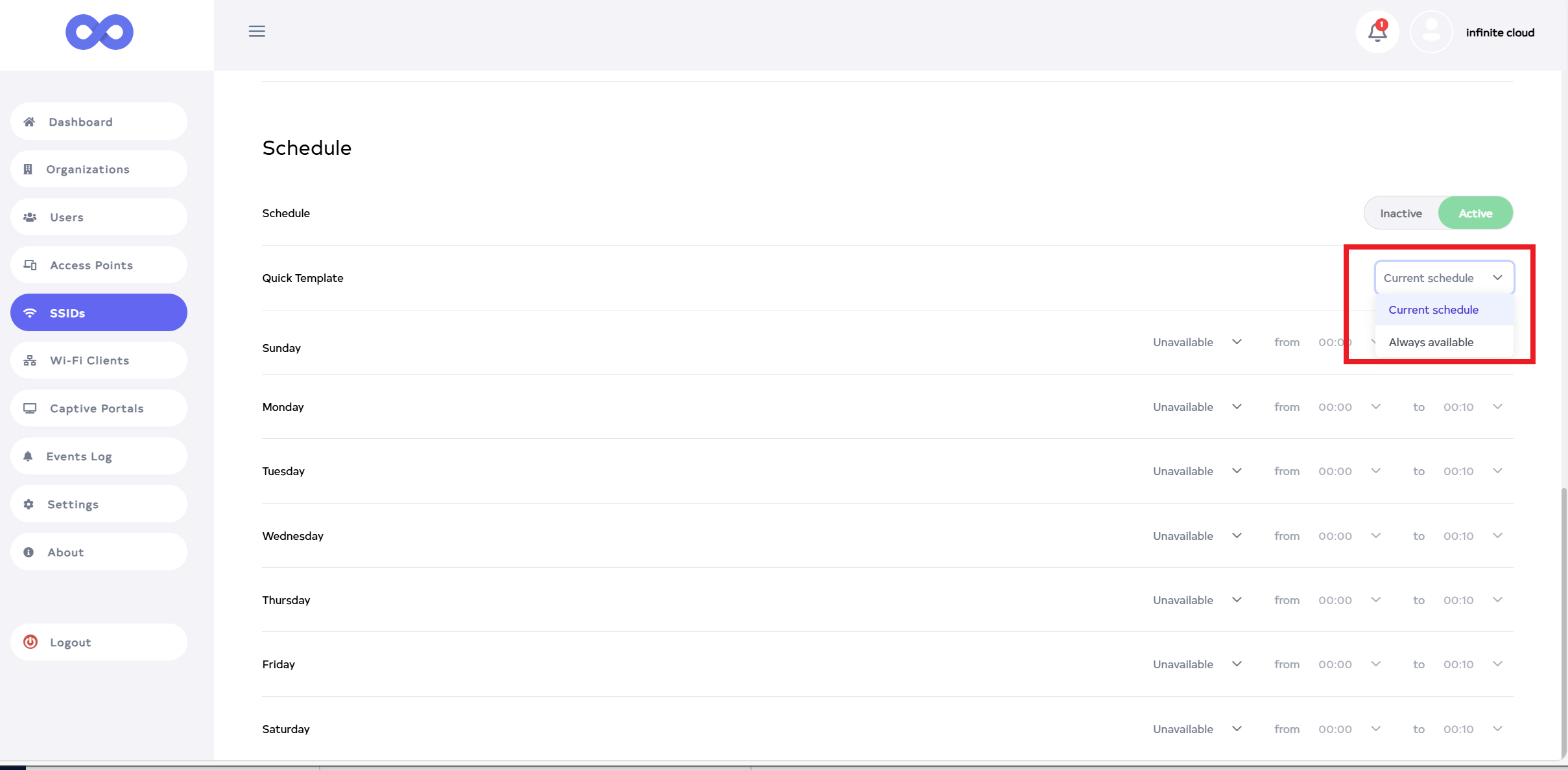Click the Settings gear icon
The width and height of the screenshot is (1568, 770).
tap(29, 504)
